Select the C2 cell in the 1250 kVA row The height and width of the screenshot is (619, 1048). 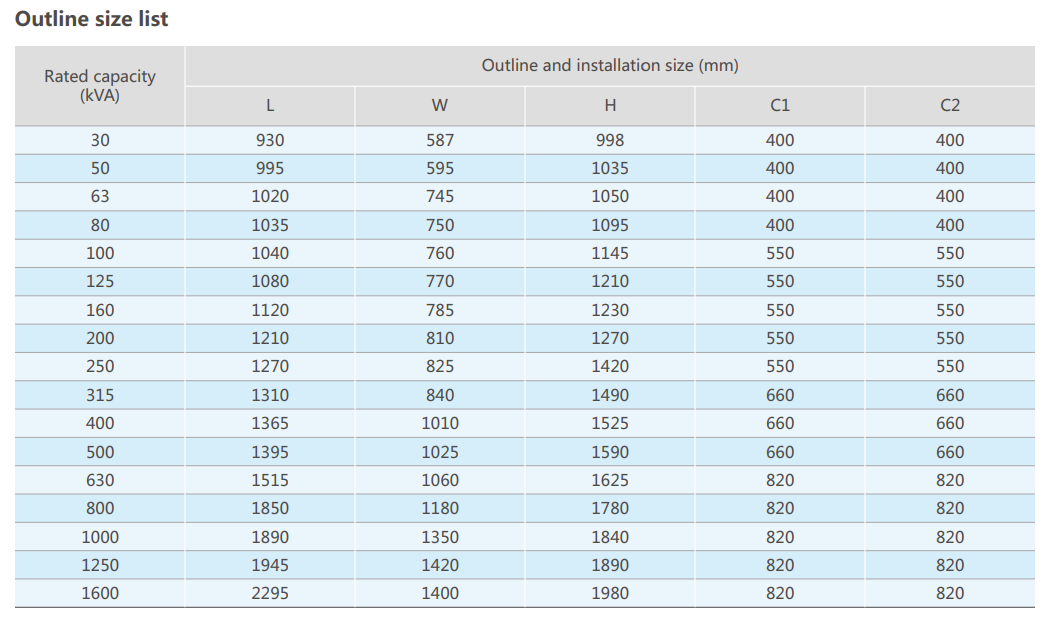pos(950,566)
